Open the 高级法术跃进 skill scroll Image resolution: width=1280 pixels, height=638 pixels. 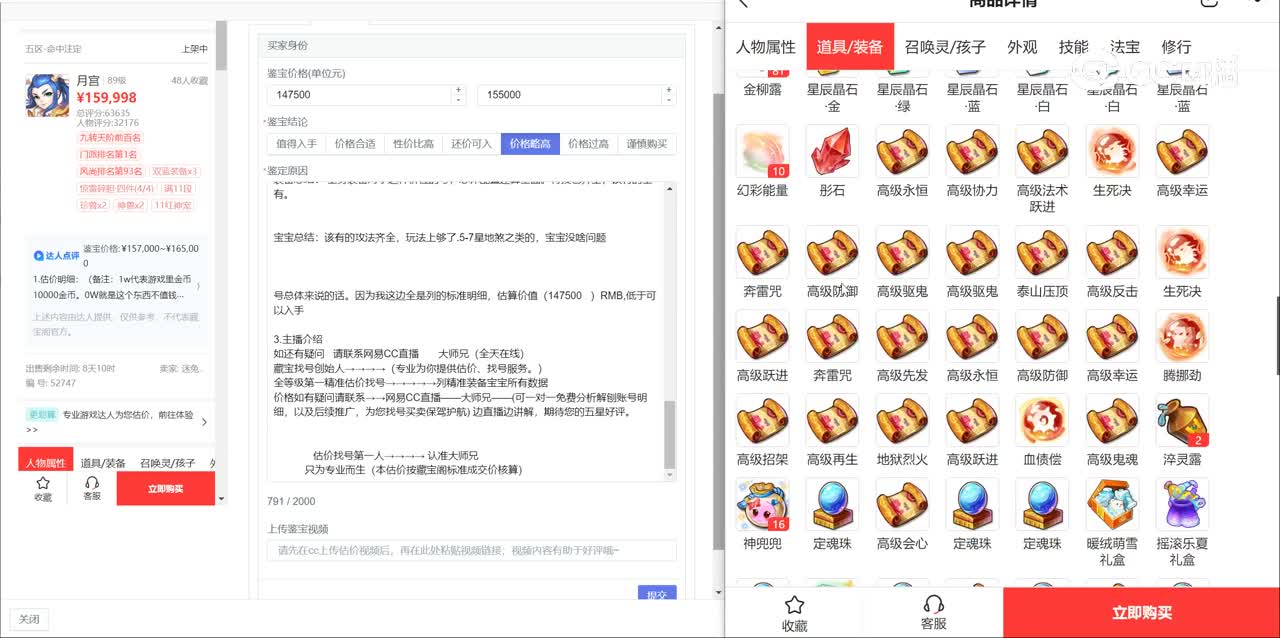(x=1042, y=152)
